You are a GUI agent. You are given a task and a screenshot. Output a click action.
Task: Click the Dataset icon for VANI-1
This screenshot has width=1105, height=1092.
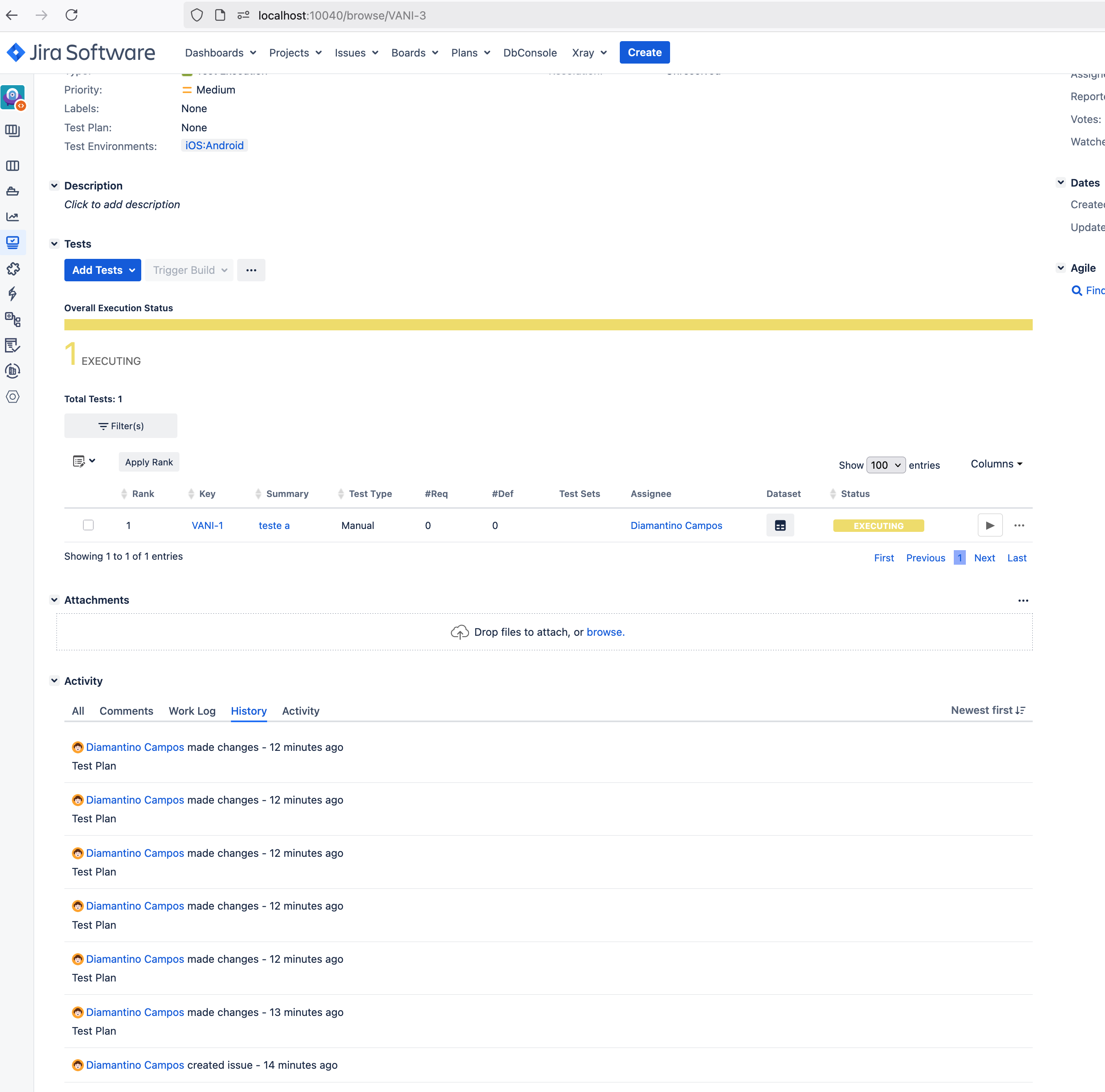tap(780, 525)
